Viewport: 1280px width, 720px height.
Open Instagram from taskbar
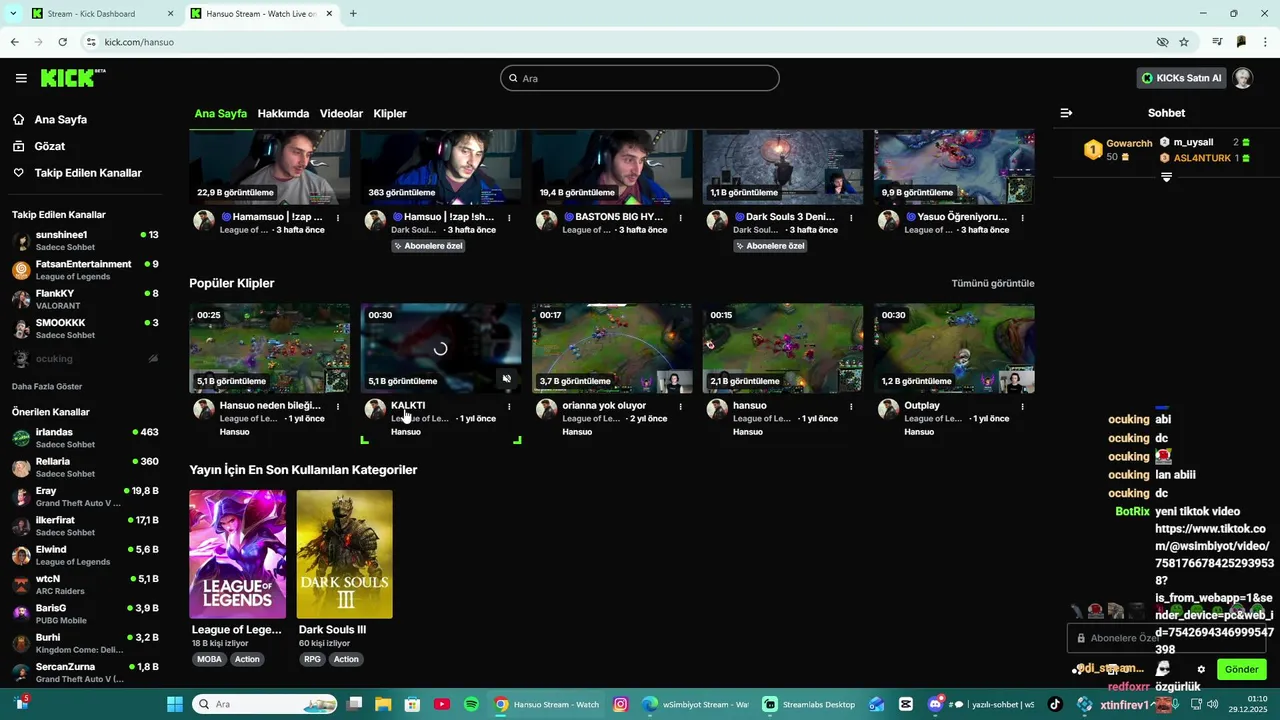(x=620, y=704)
